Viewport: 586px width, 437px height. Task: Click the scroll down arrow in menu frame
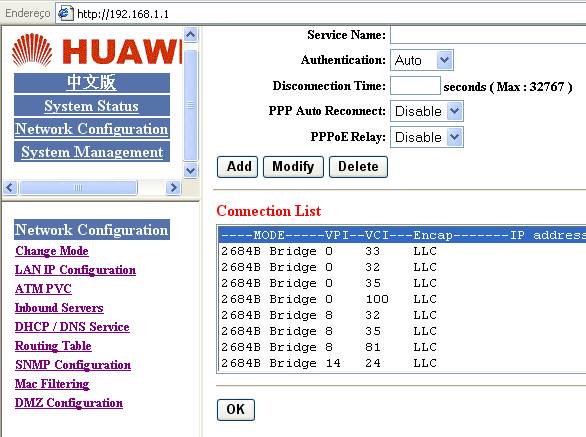coord(191,171)
